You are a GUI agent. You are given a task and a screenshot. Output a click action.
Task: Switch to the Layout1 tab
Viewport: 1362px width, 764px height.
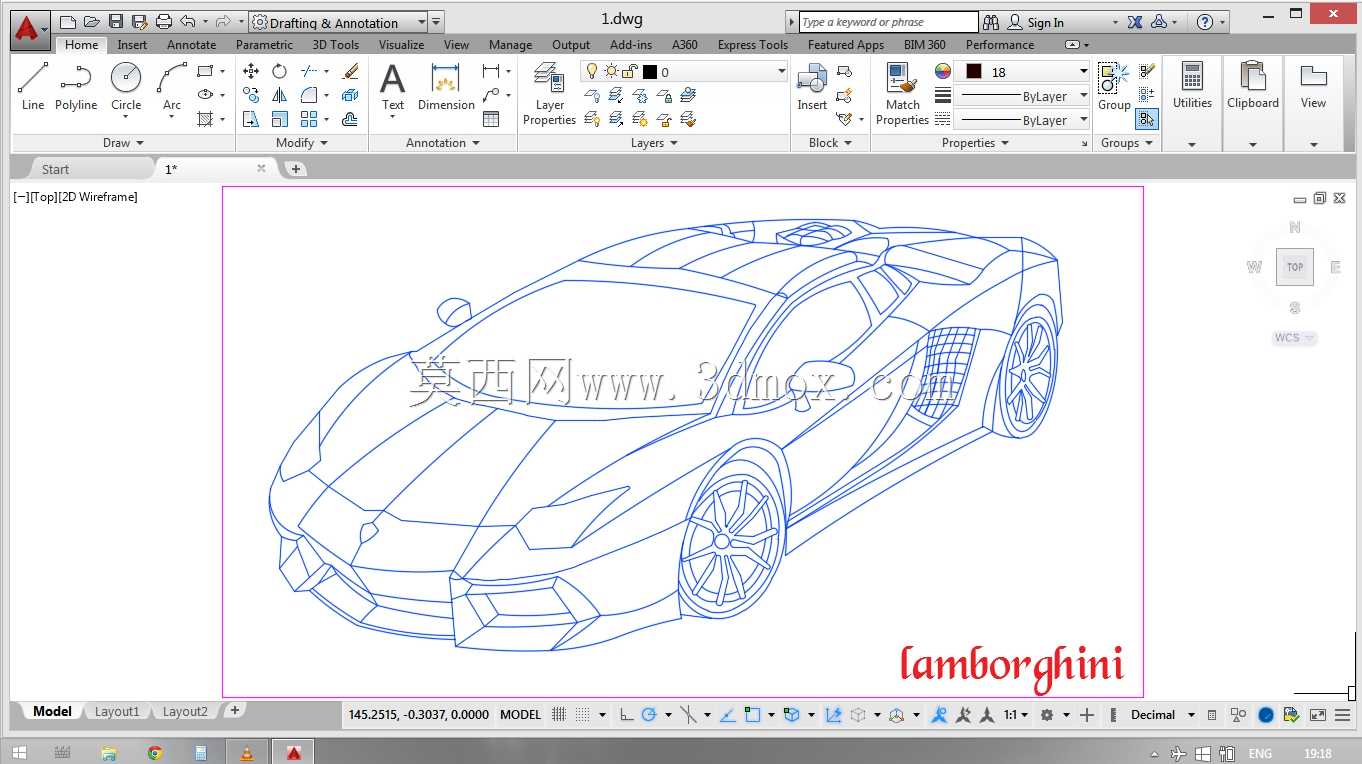(117, 711)
